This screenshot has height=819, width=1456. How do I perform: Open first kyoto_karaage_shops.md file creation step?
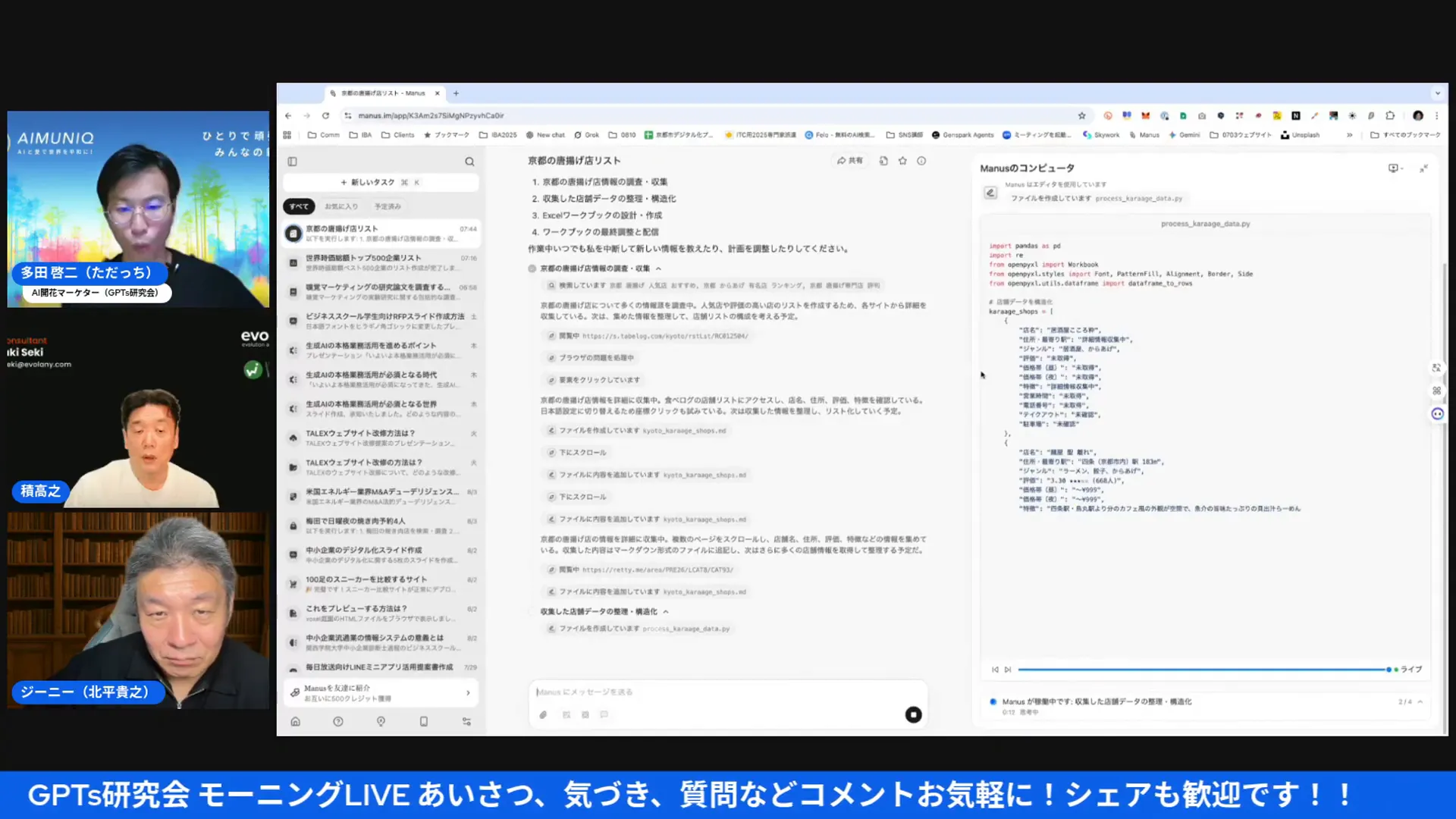click(636, 430)
